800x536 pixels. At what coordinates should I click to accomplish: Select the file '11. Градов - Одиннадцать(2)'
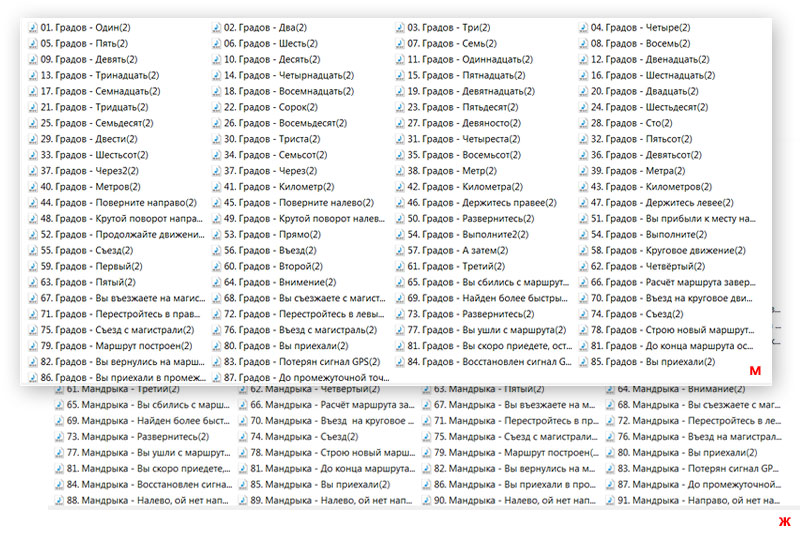coord(464,59)
